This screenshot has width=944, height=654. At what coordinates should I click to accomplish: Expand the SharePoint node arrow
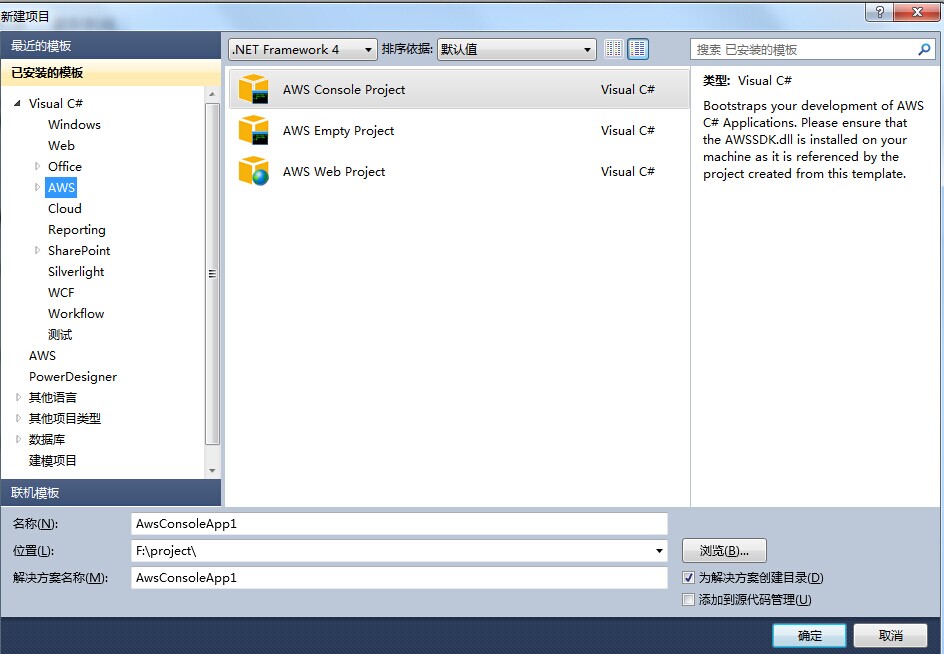tap(37, 251)
